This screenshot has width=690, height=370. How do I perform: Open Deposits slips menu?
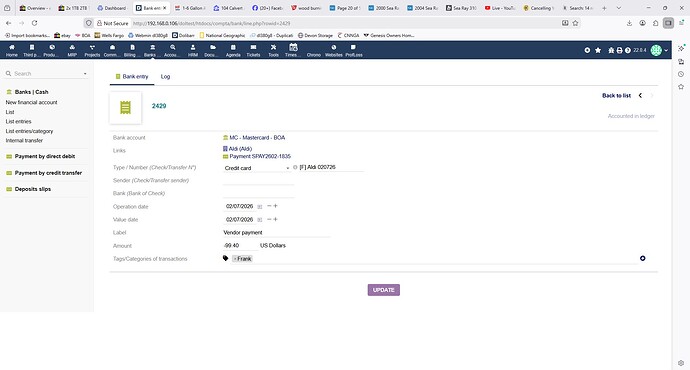(x=33, y=189)
